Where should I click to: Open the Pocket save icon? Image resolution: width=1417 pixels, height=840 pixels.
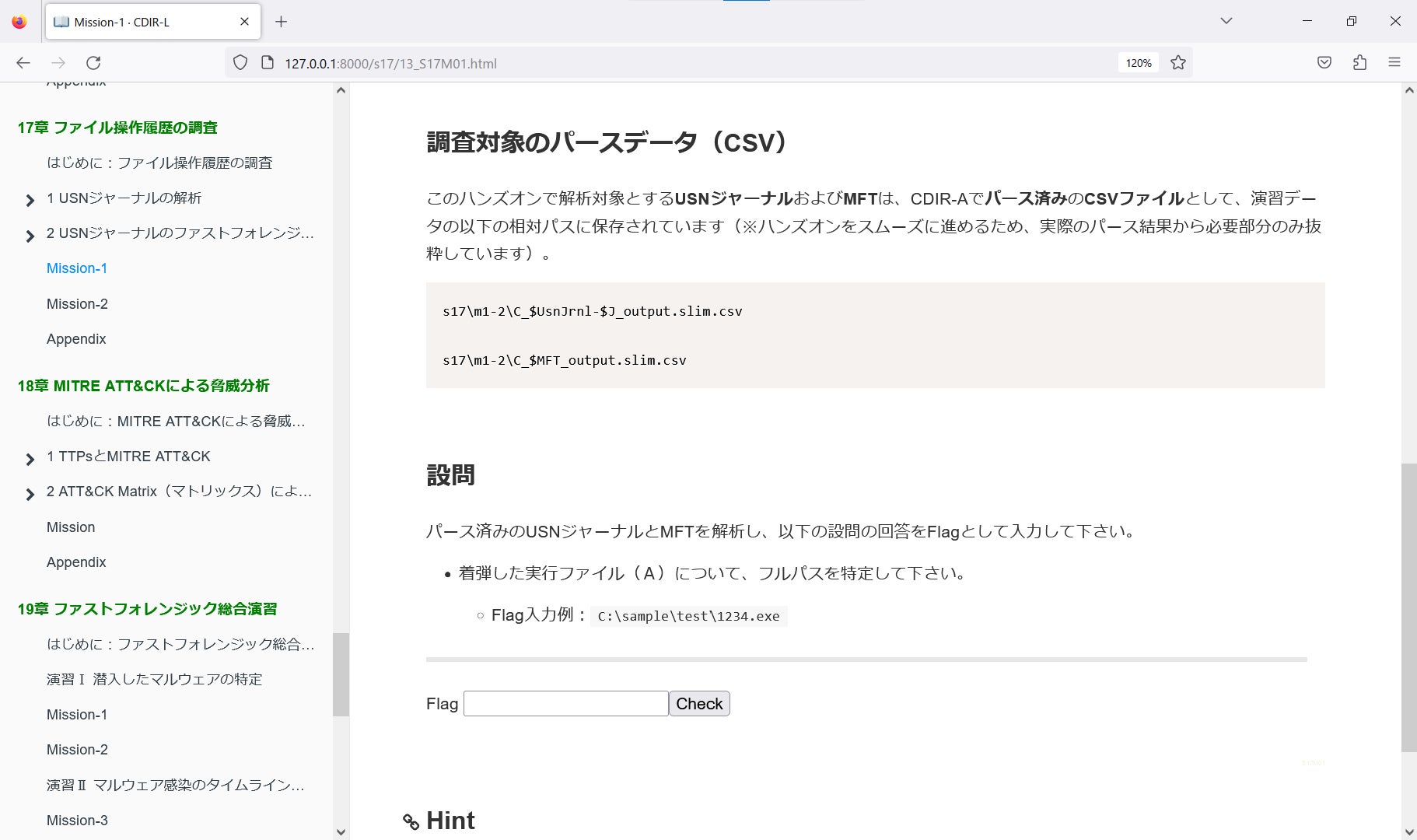tap(1324, 63)
